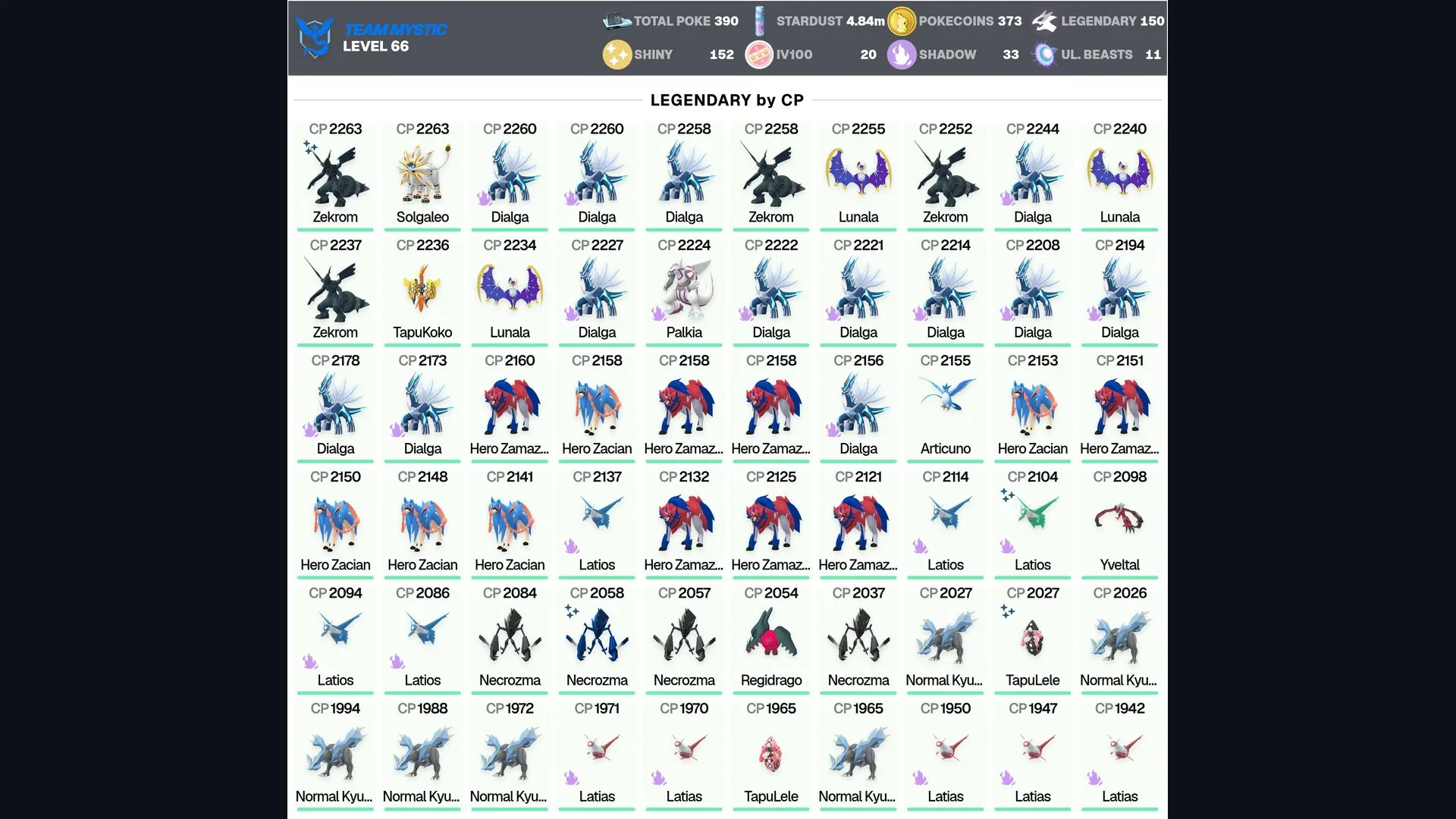Open the TapuLele CP 1965 card

tap(771, 755)
